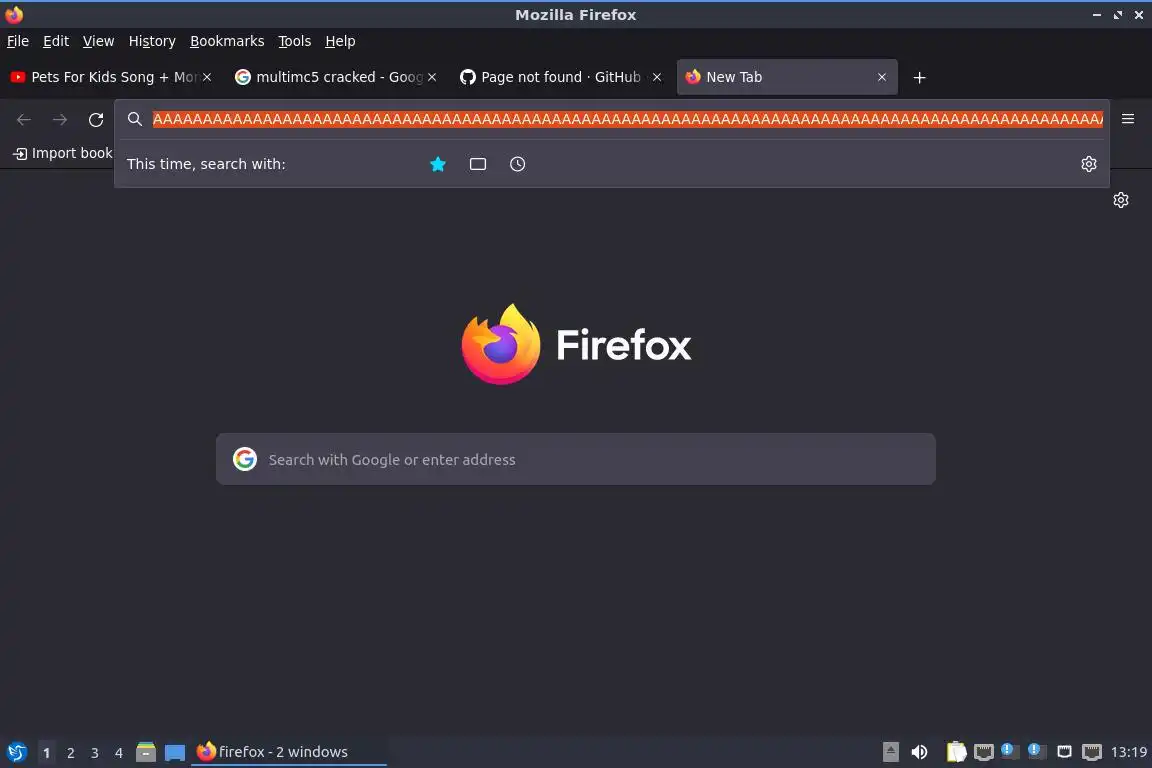
Task: Open the Bookmarks menu
Action: point(227,41)
